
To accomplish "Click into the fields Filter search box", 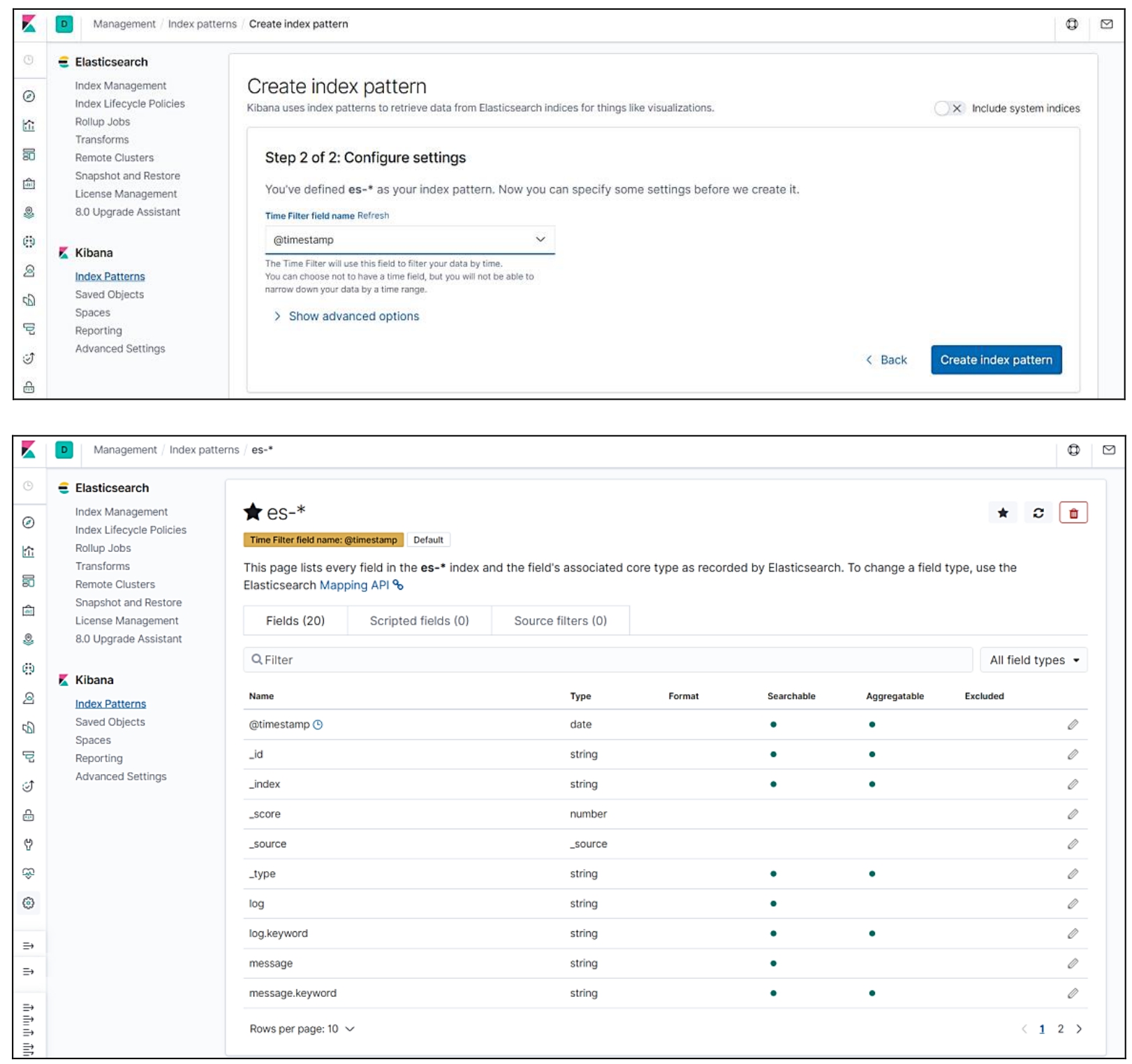I will [x=608, y=660].
